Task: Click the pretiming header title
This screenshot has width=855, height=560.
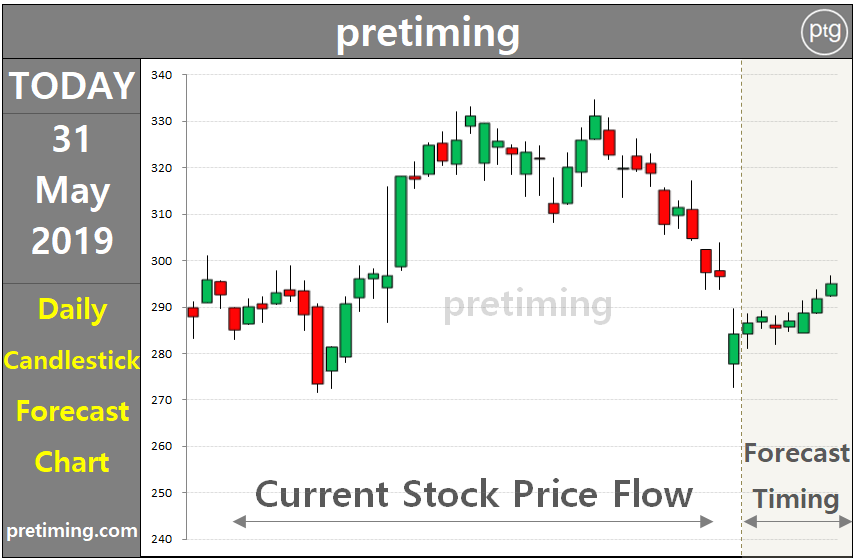Action: 427,33
